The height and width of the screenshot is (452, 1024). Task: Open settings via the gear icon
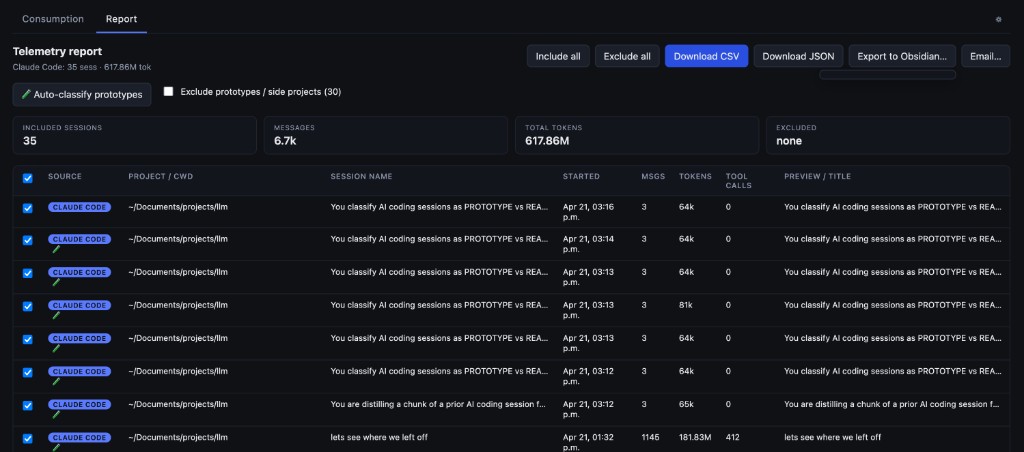[998, 19]
